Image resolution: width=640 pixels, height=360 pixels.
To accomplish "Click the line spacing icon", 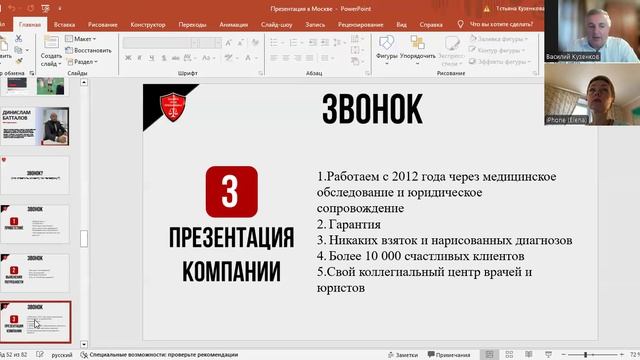I will [x=337, y=42].
